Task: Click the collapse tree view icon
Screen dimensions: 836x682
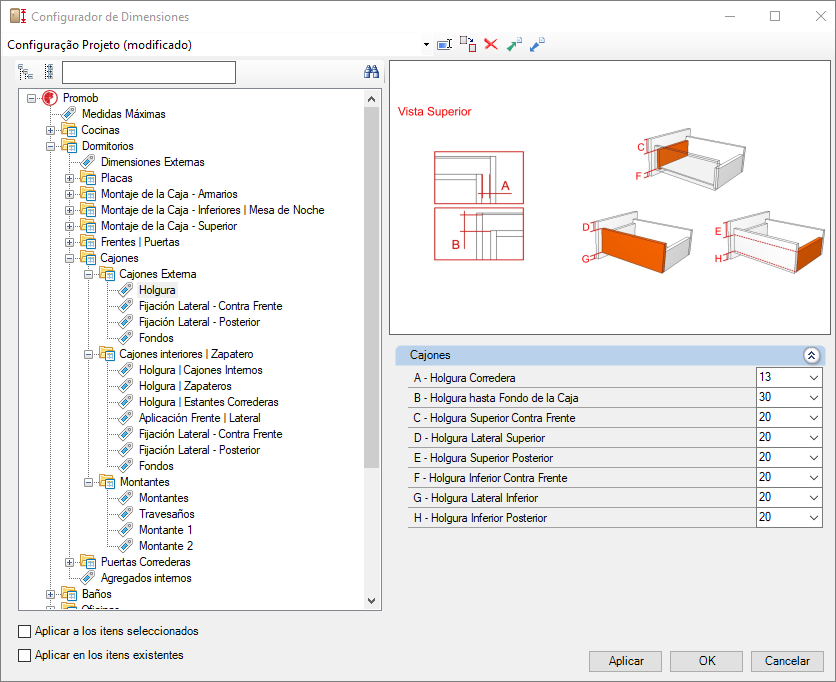Action: point(49,71)
